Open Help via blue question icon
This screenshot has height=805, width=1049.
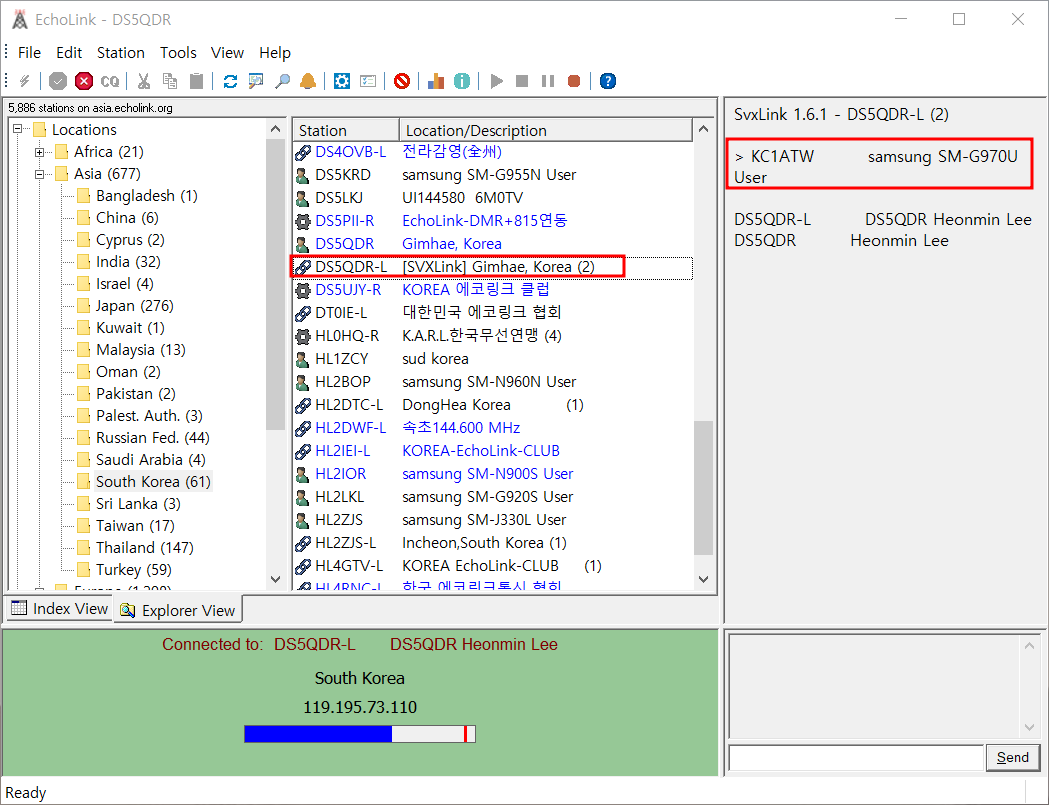pyautogui.click(x=607, y=81)
